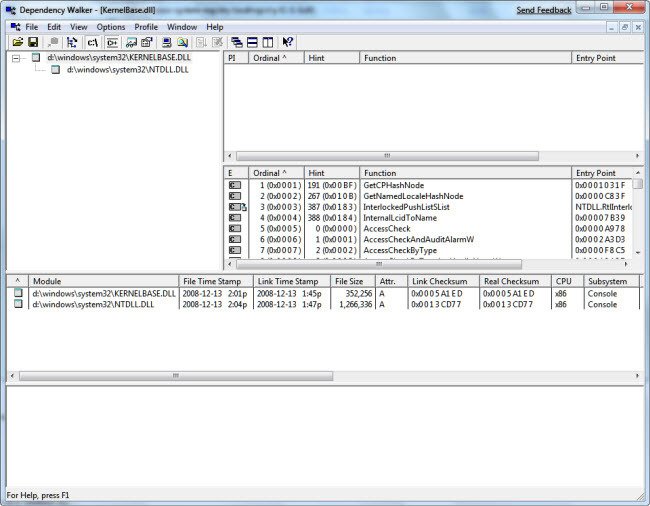Click the Open file toolbar icon
The width and height of the screenshot is (650, 506).
17,42
